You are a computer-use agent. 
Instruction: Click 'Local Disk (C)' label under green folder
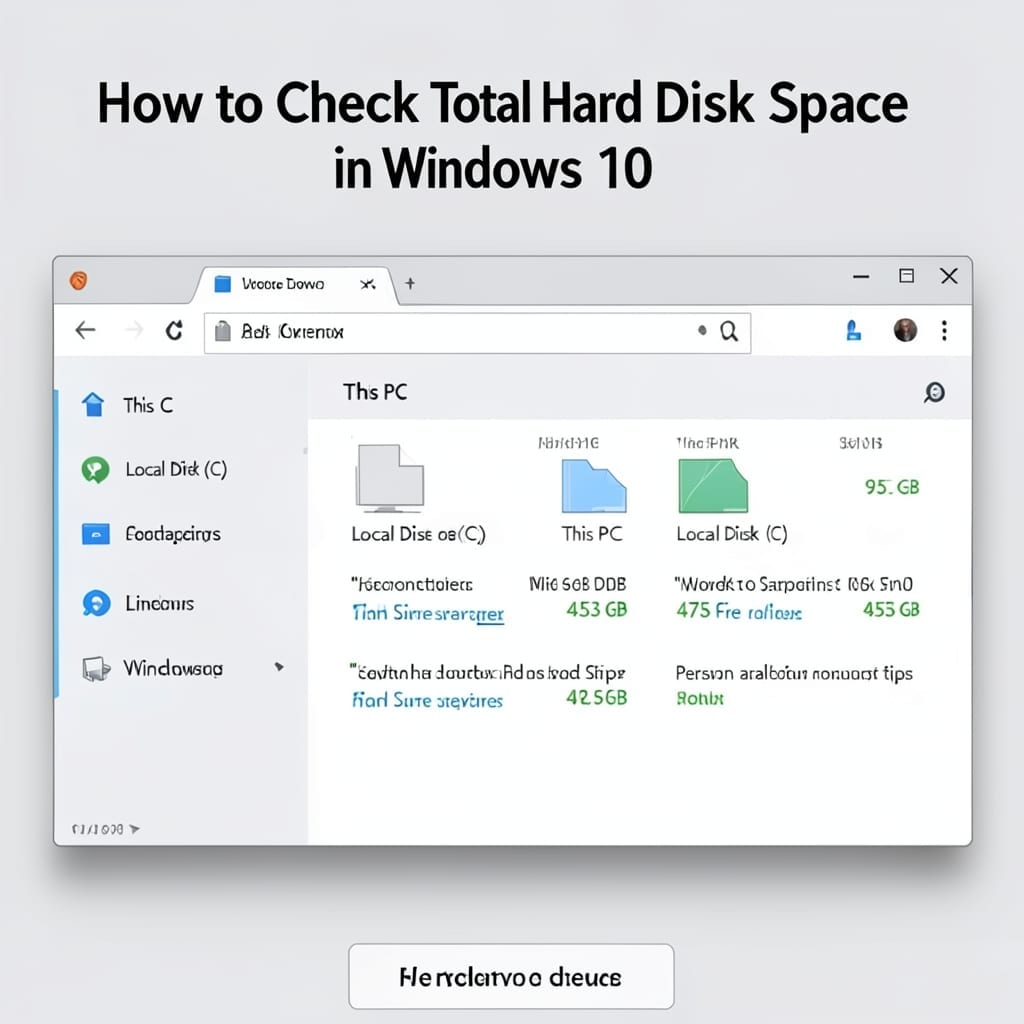[732, 534]
